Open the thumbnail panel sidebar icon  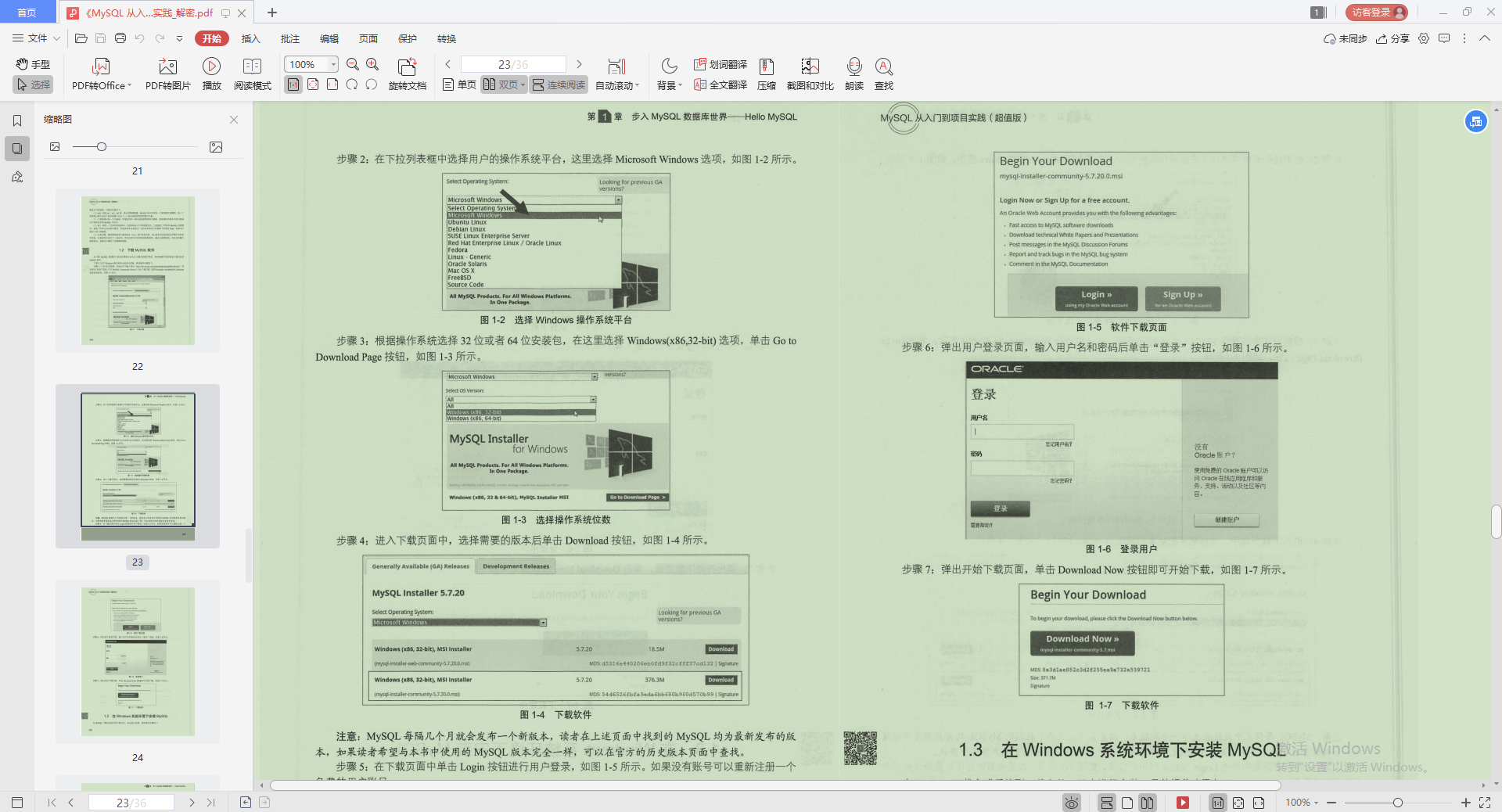(x=17, y=148)
